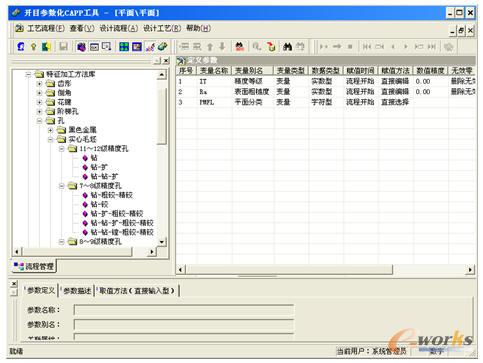Viewport: 483px width, 363px height.
Task: Collapse the 11~12级精度孔 tree node
Action: click(x=61, y=149)
